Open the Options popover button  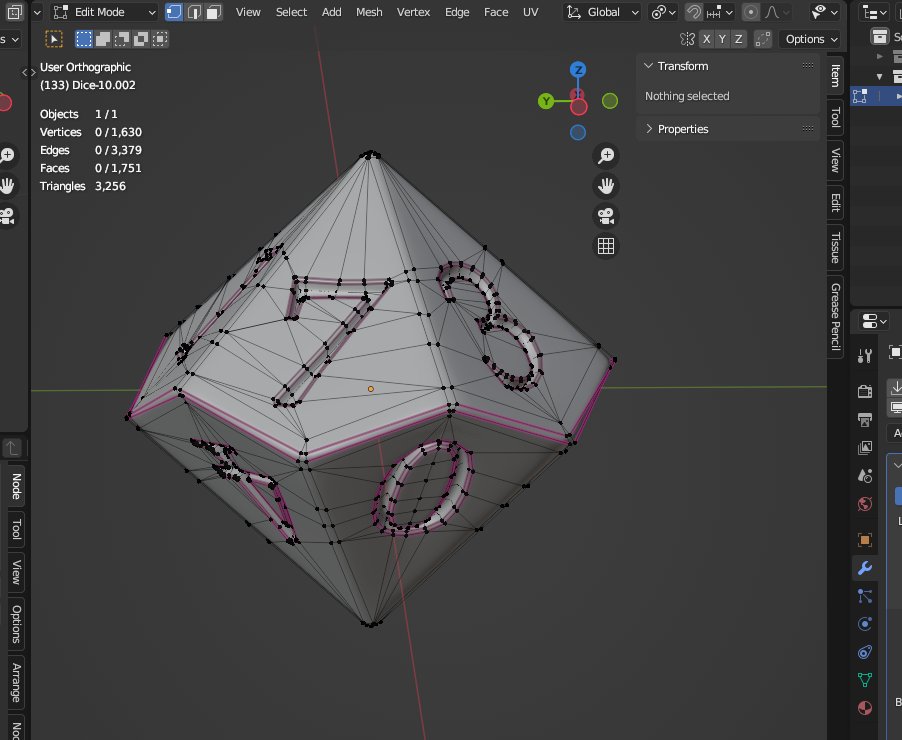tap(811, 39)
